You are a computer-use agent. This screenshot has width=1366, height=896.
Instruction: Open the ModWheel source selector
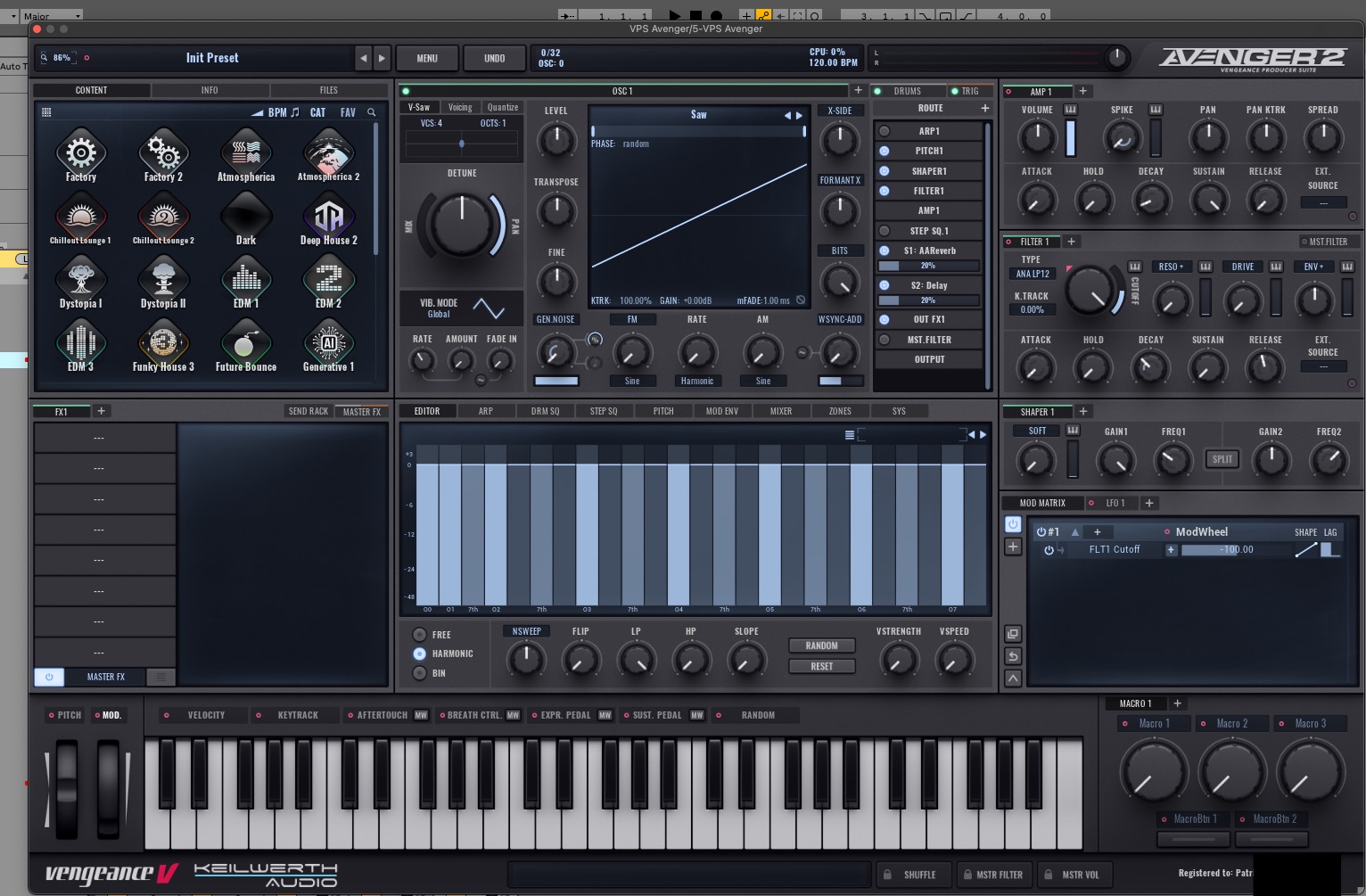tap(1201, 531)
